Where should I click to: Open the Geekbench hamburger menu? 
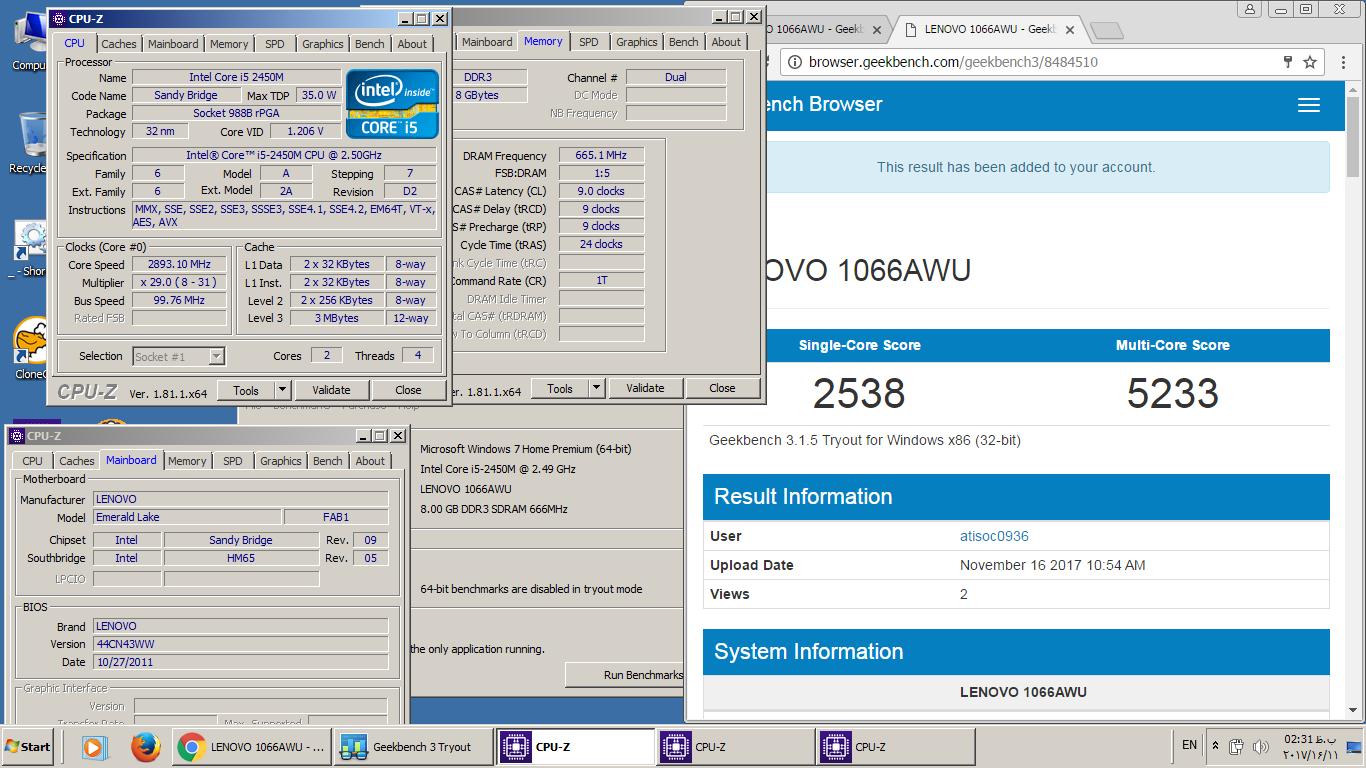(1308, 105)
